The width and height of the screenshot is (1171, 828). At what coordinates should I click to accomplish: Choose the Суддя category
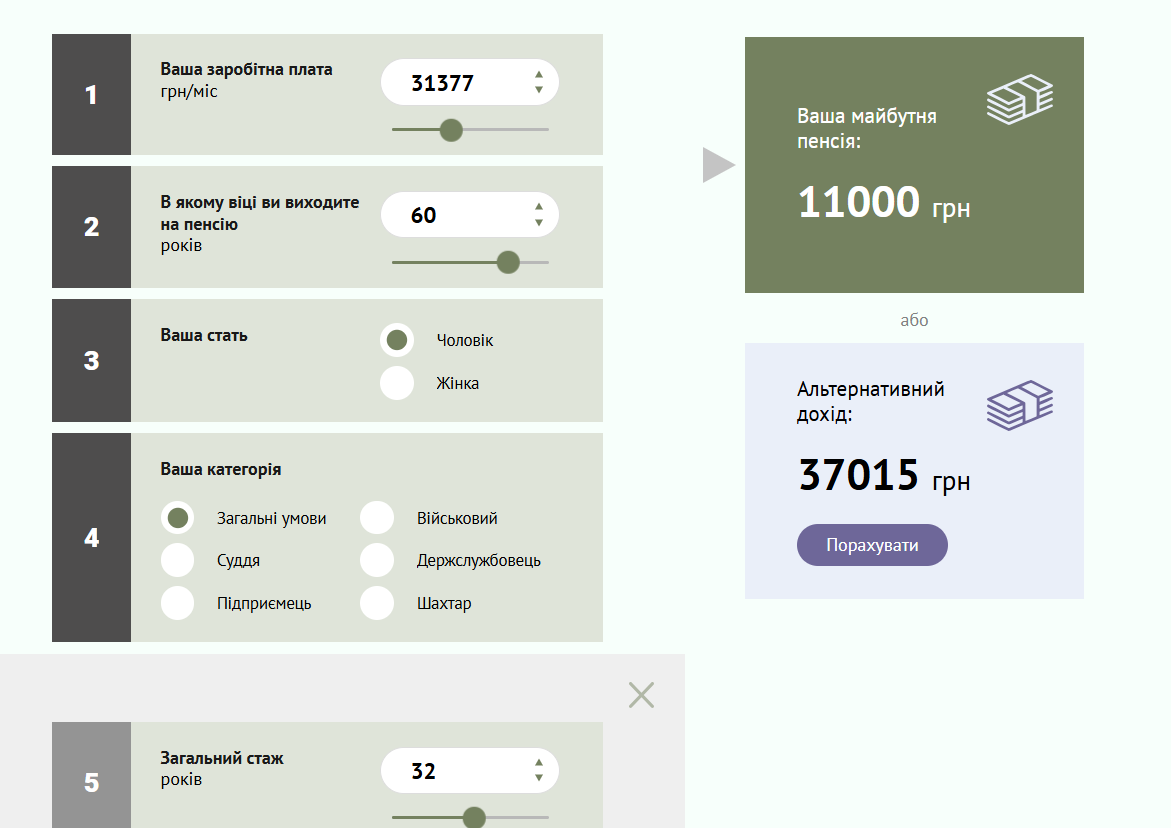point(178,560)
